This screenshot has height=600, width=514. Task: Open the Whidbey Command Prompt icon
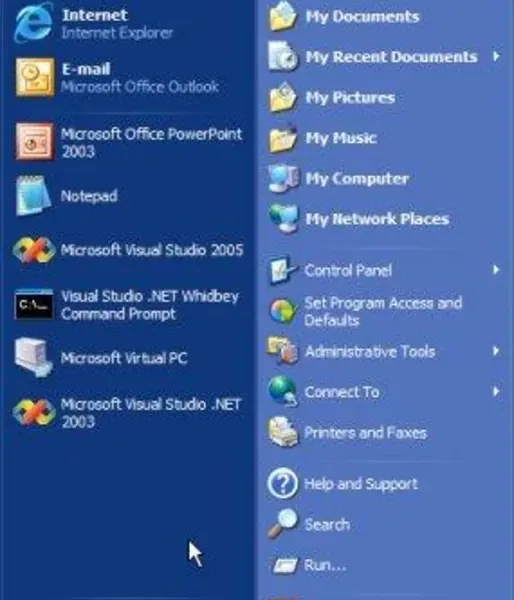click(34, 305)
